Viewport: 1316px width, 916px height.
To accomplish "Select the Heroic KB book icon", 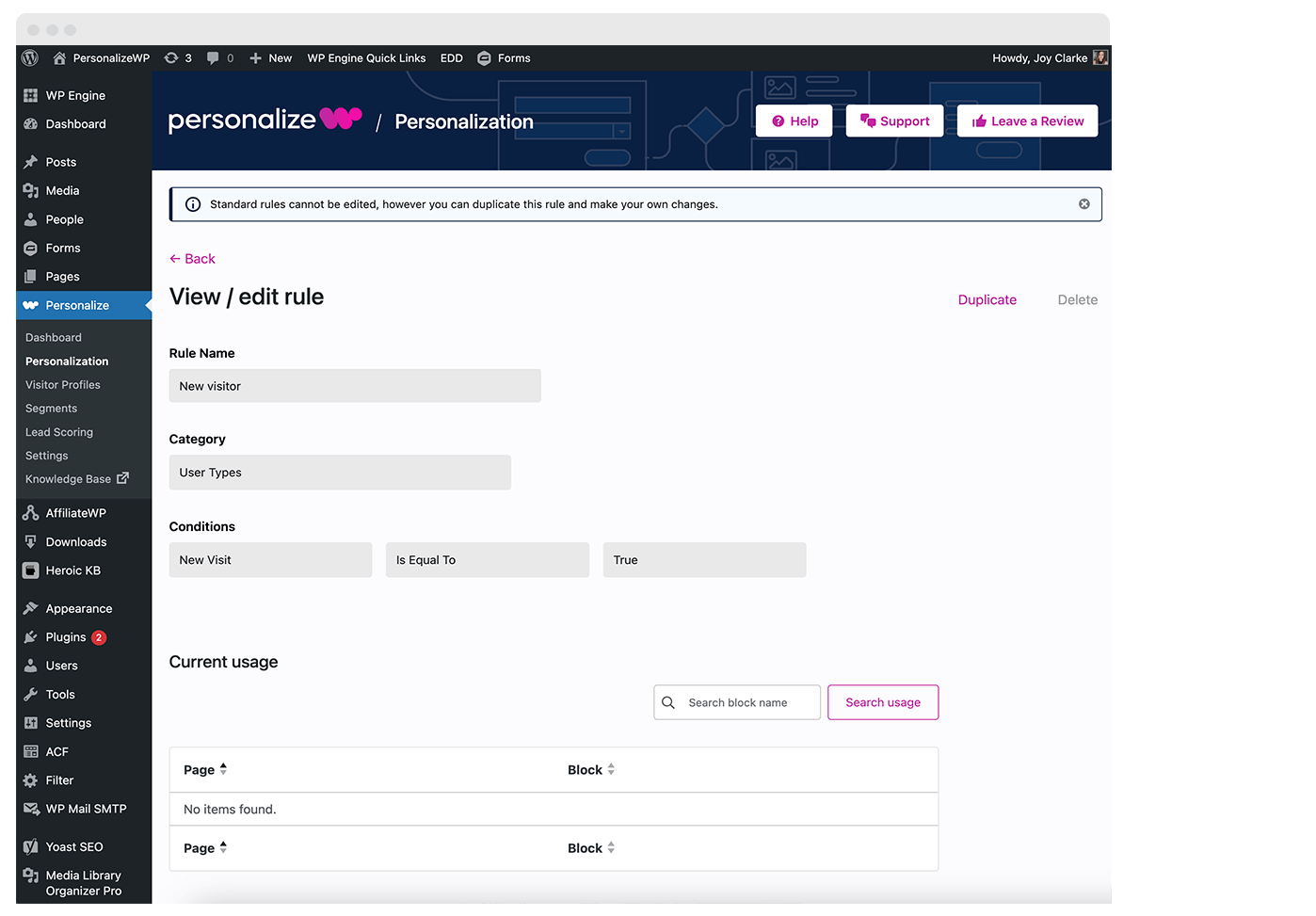I will [x=31, y=570].
